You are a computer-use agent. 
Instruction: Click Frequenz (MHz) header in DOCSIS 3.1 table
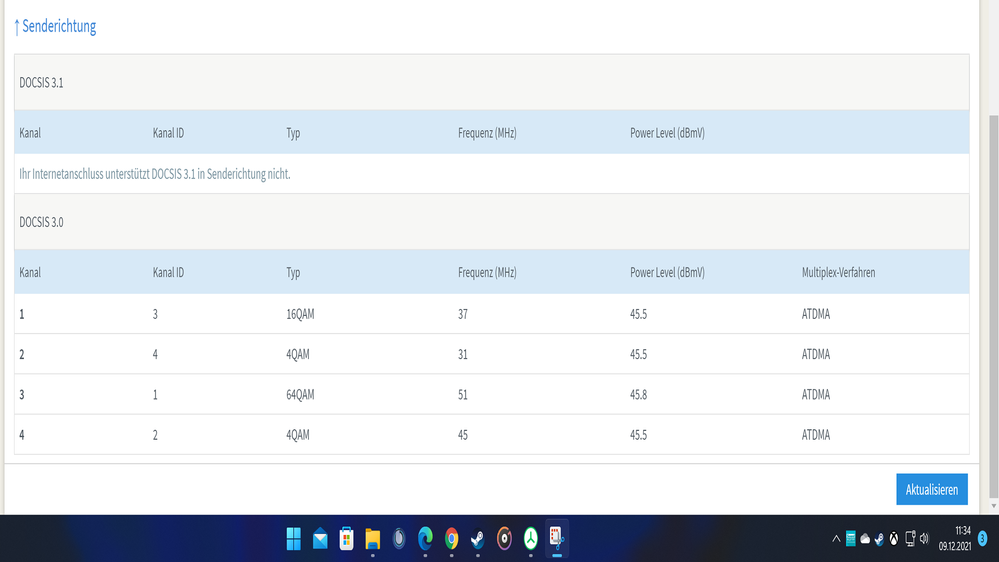click(x=487, y=133)
